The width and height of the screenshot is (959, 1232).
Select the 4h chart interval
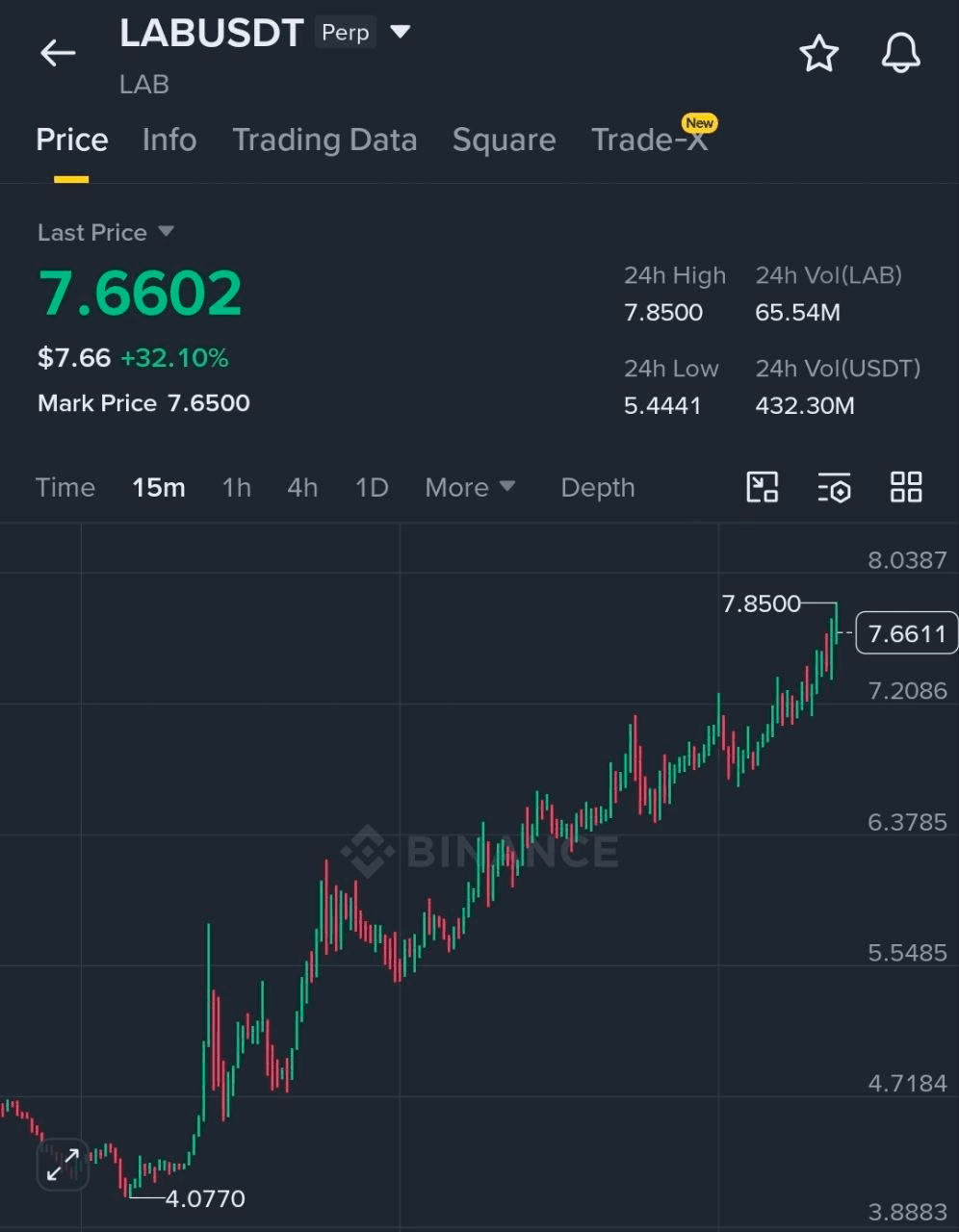click(x=302, y=487)
